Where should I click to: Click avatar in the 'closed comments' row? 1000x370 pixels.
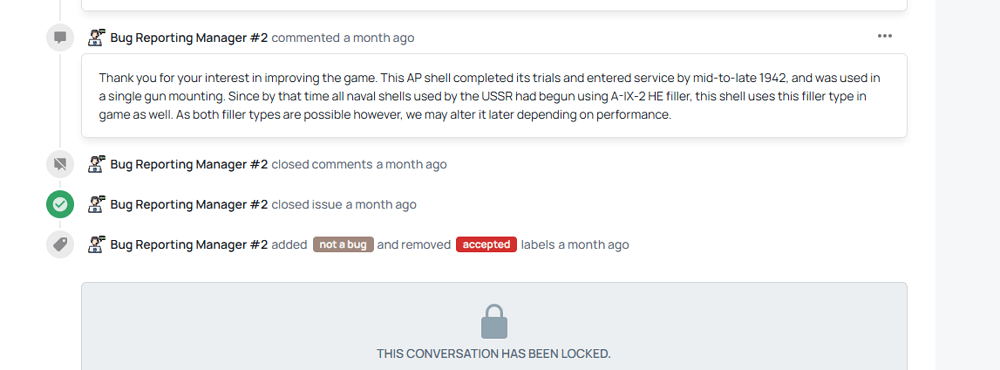(x=96, y=164)
